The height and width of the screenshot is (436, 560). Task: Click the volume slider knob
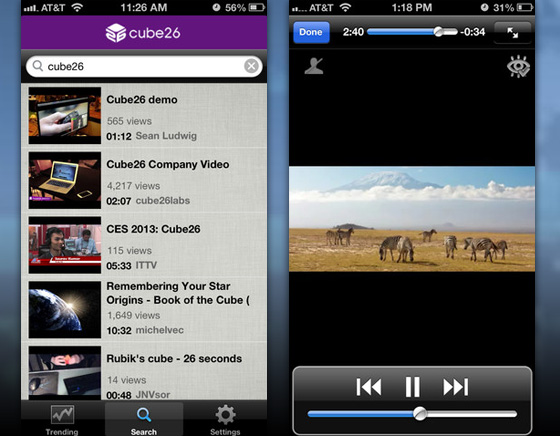pos(420,414)
